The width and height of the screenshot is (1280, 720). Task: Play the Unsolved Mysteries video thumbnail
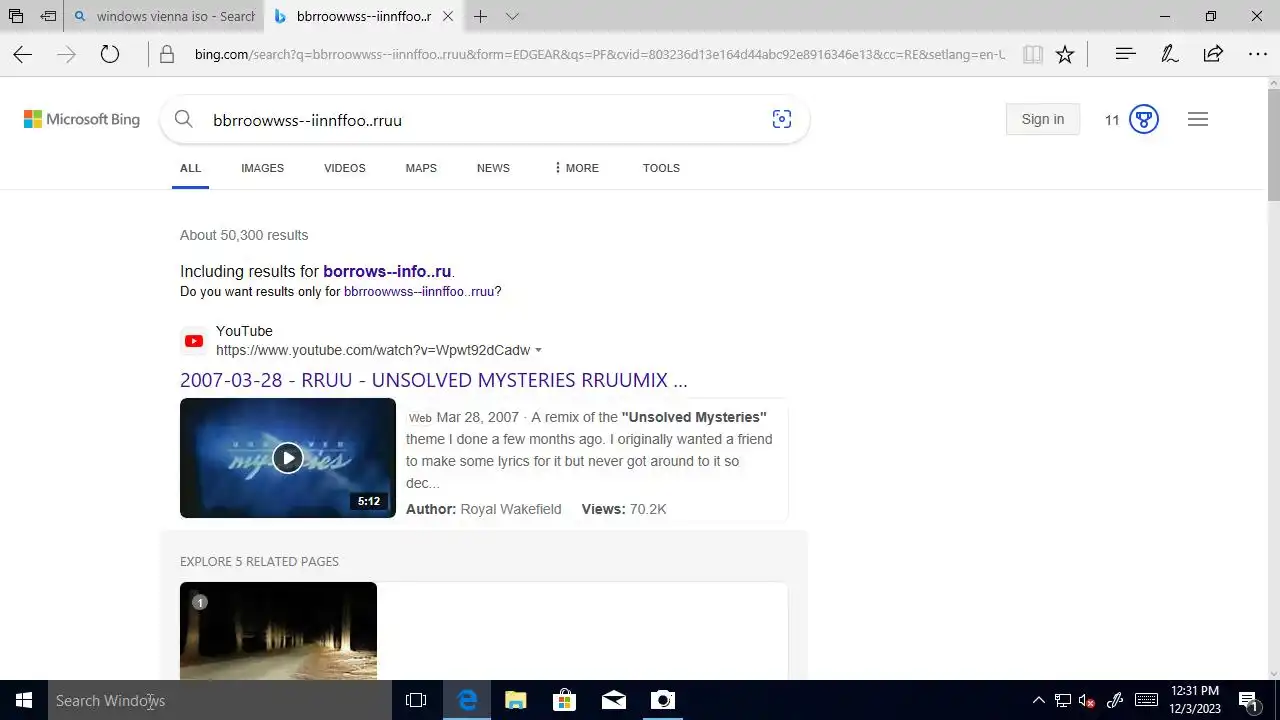point(288,458)
